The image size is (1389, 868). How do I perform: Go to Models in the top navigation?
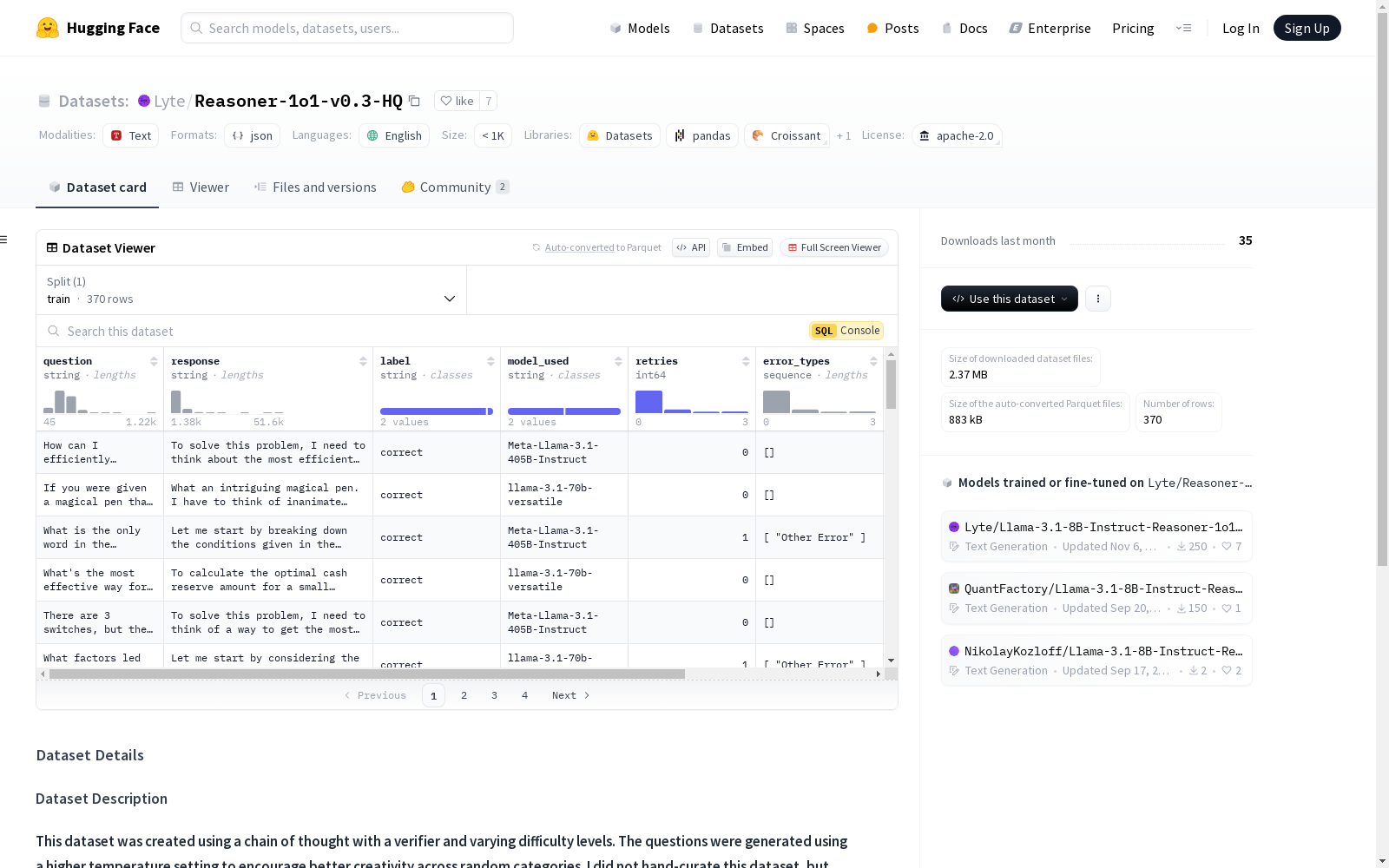click(640, 28)
